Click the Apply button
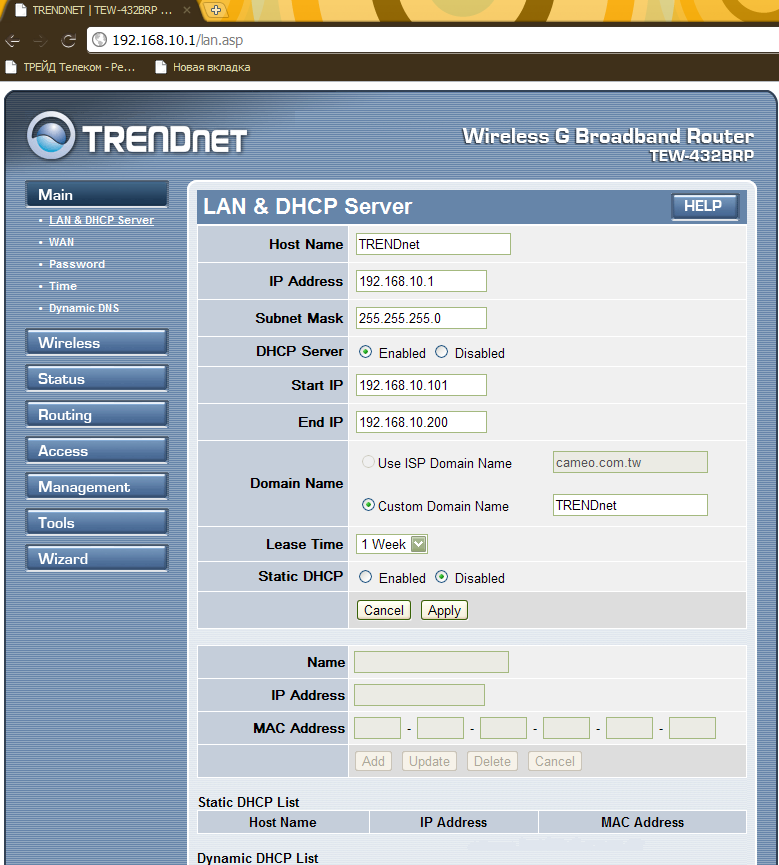 pyautogui.click(x=444, y=610)
